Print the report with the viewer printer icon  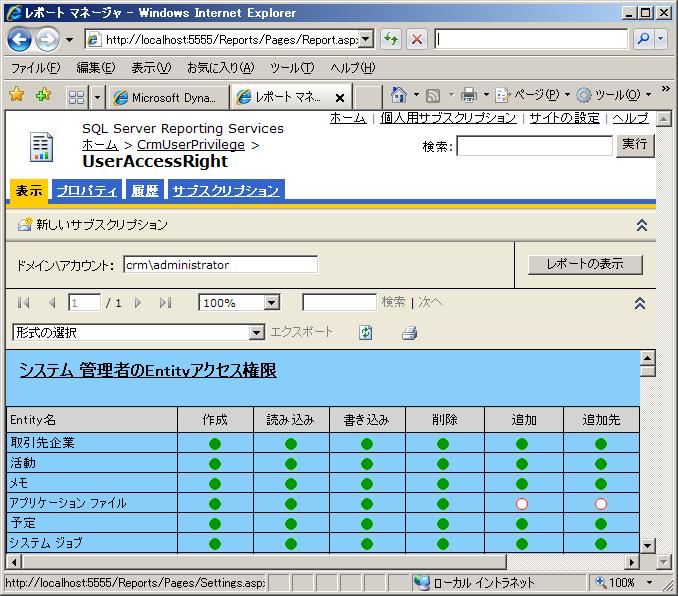point(409,333)
